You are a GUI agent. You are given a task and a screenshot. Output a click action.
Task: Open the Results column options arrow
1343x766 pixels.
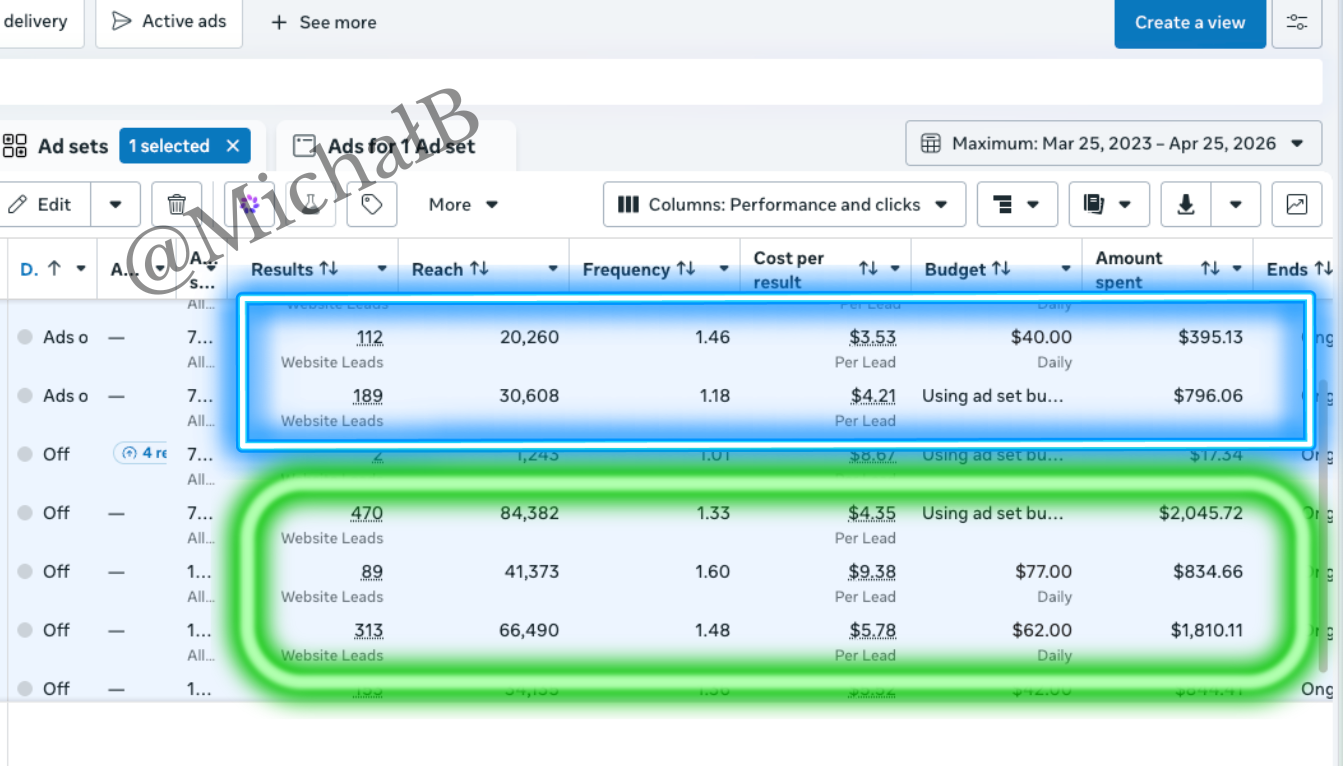[x=382, y=269]
